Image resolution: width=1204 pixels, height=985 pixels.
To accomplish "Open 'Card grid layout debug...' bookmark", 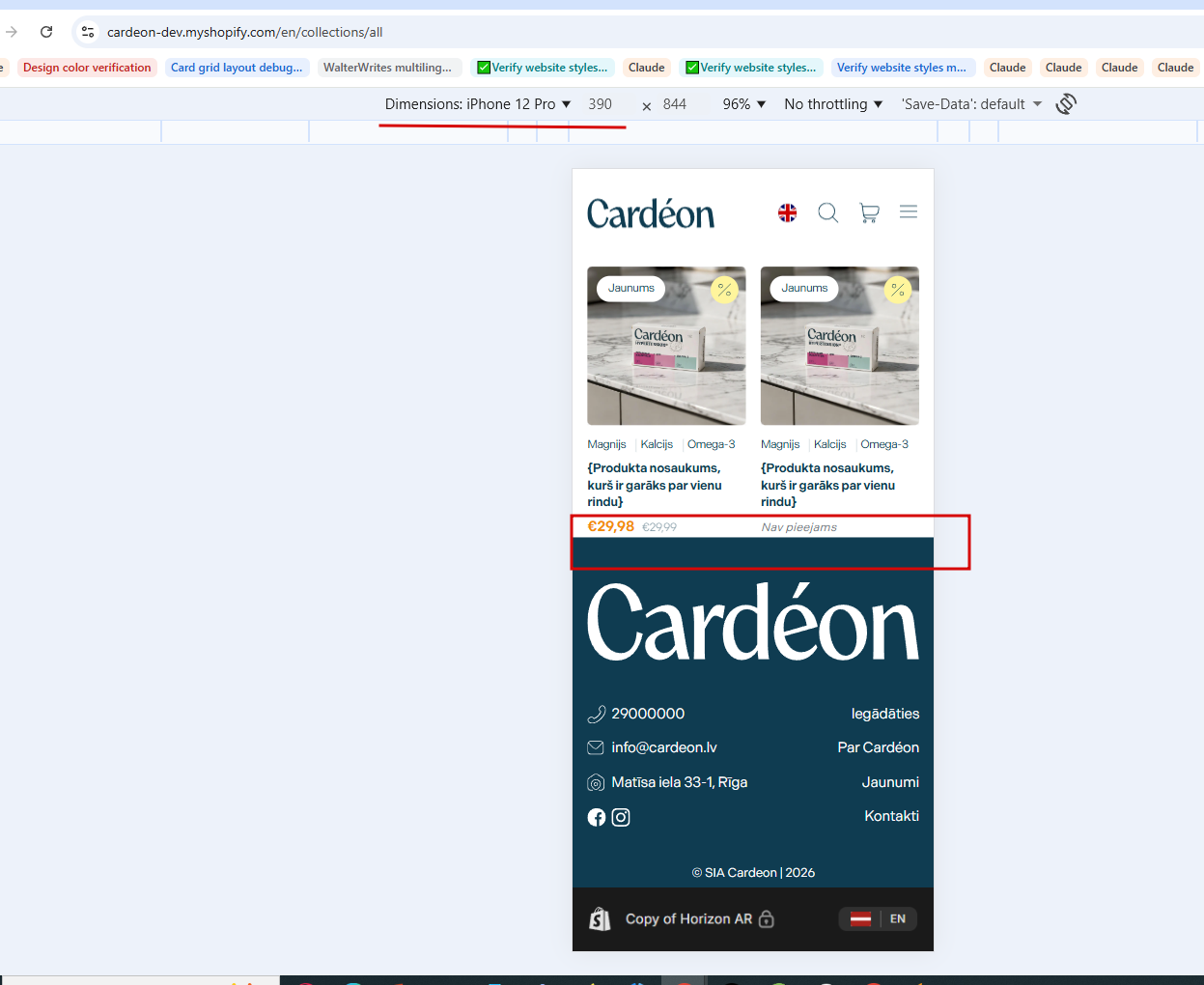I will [x=237, y=68].
